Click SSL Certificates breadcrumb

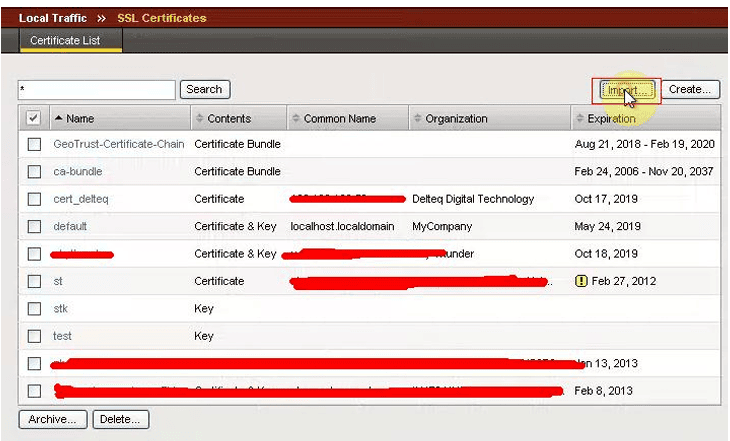click(162, 18)
